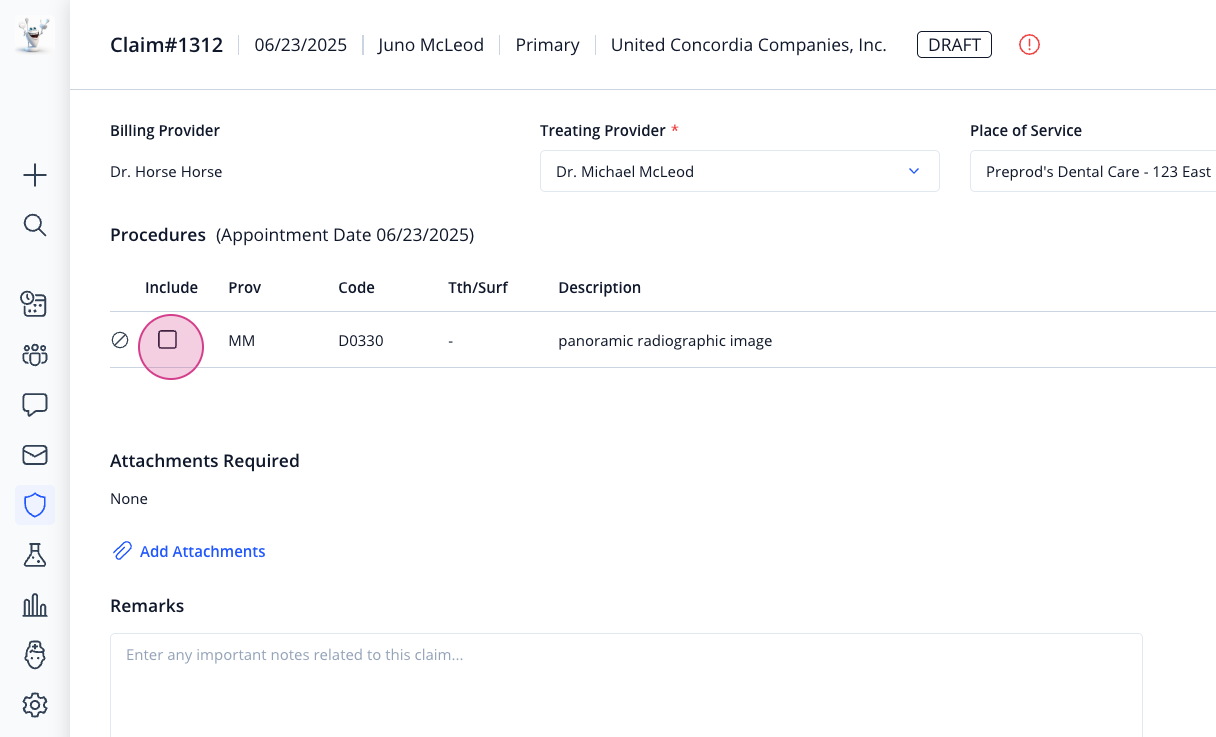Click the red claim warning alert icon
1216x737 pixels.
(1029, 45)
